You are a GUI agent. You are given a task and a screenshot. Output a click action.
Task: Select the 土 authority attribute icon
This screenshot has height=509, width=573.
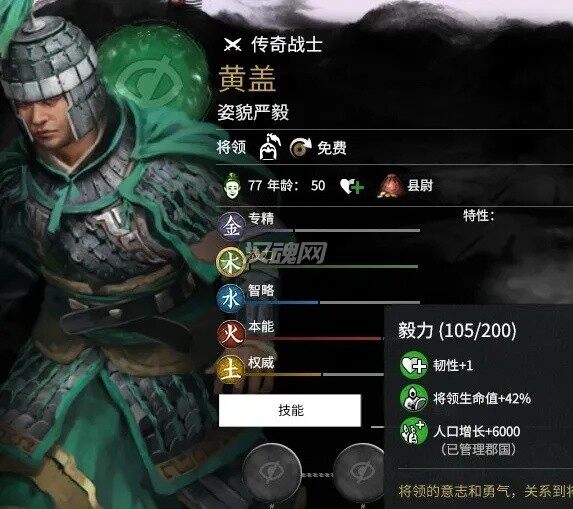[x=231, y=370]
